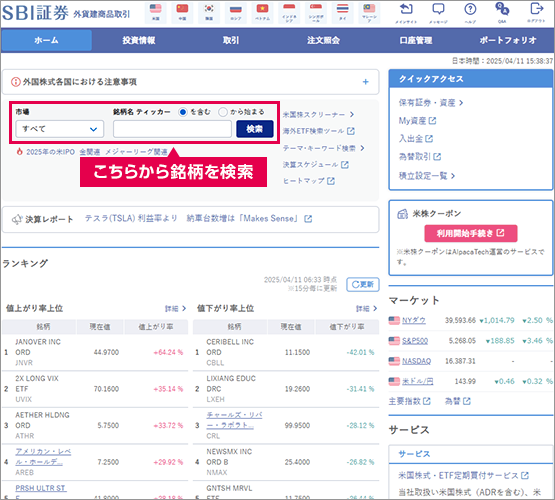555x500 pixels.
Task: Open the NASDAQ market link
Action: coord(416,361)
